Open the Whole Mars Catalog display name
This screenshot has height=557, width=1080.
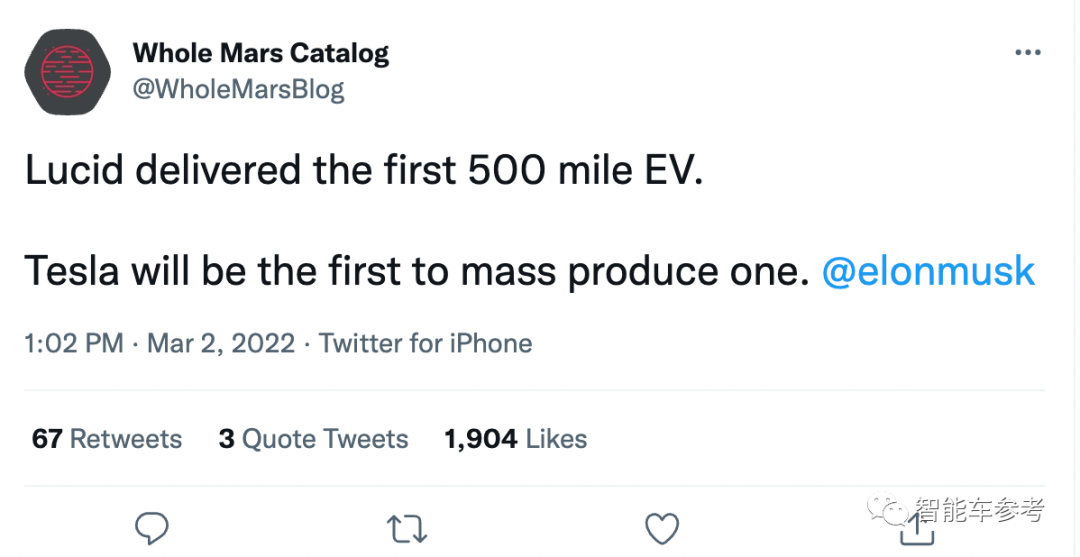(x=260, y=54)
